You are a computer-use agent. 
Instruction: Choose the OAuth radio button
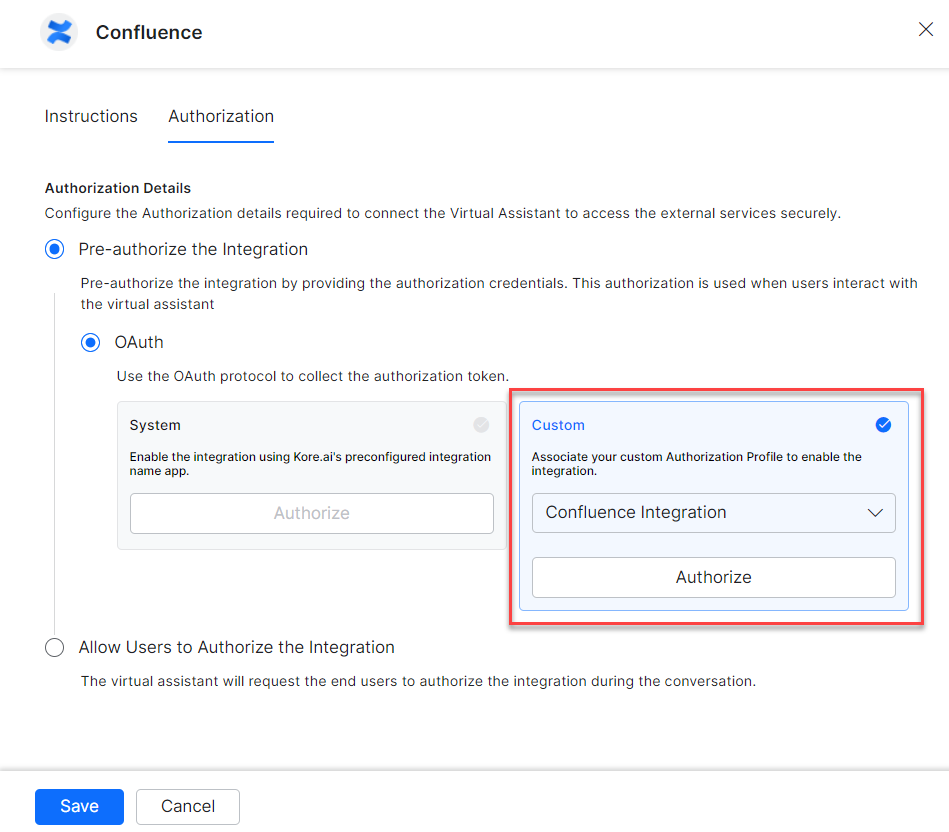click(x=91, y=342)
